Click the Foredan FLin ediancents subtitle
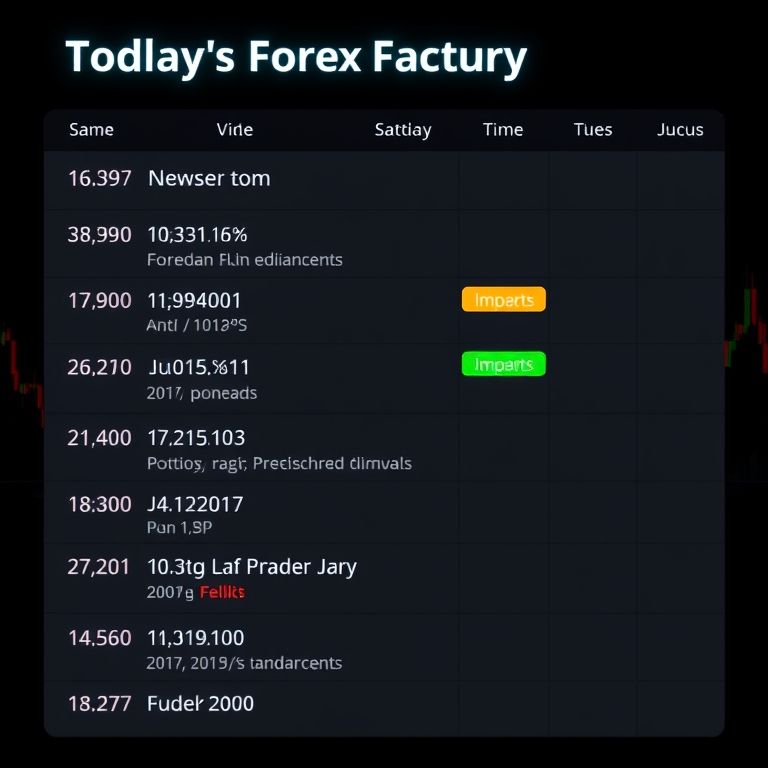 244,260
